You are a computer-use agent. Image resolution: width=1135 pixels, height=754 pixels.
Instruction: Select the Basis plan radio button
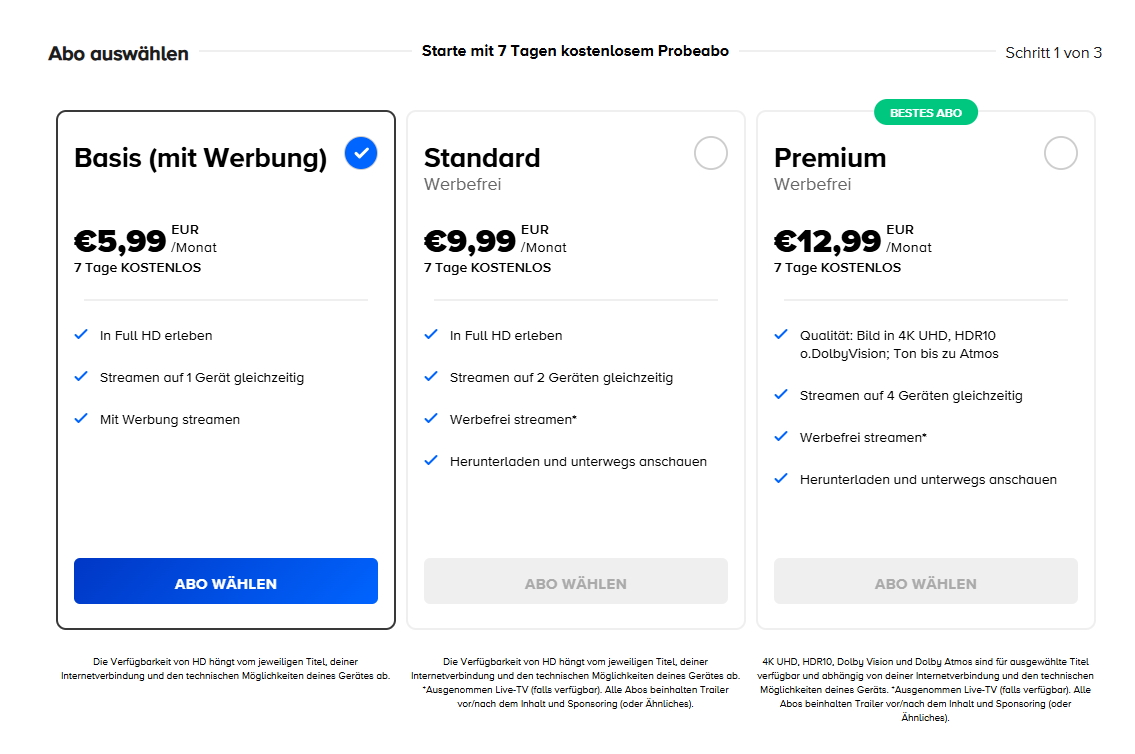click(361, 153)
